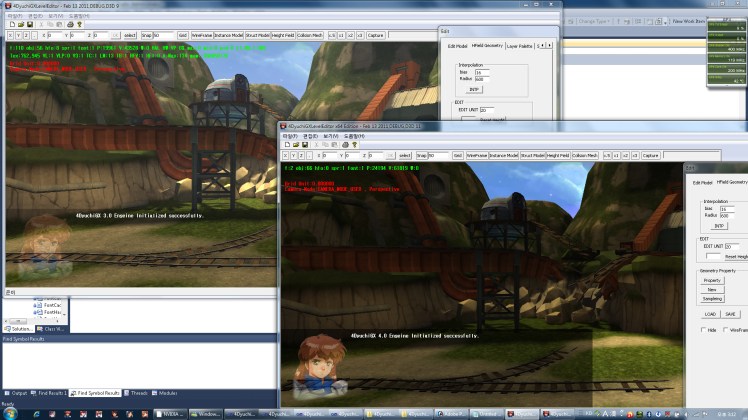748x420 pixels.
Task: Click Snap value field in front editor toolbar
Action: click(x=438, y=156)
